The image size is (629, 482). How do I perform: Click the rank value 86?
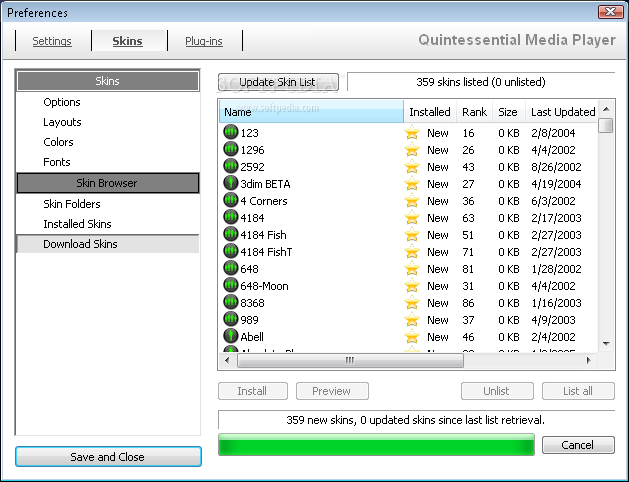coord(468,303)
